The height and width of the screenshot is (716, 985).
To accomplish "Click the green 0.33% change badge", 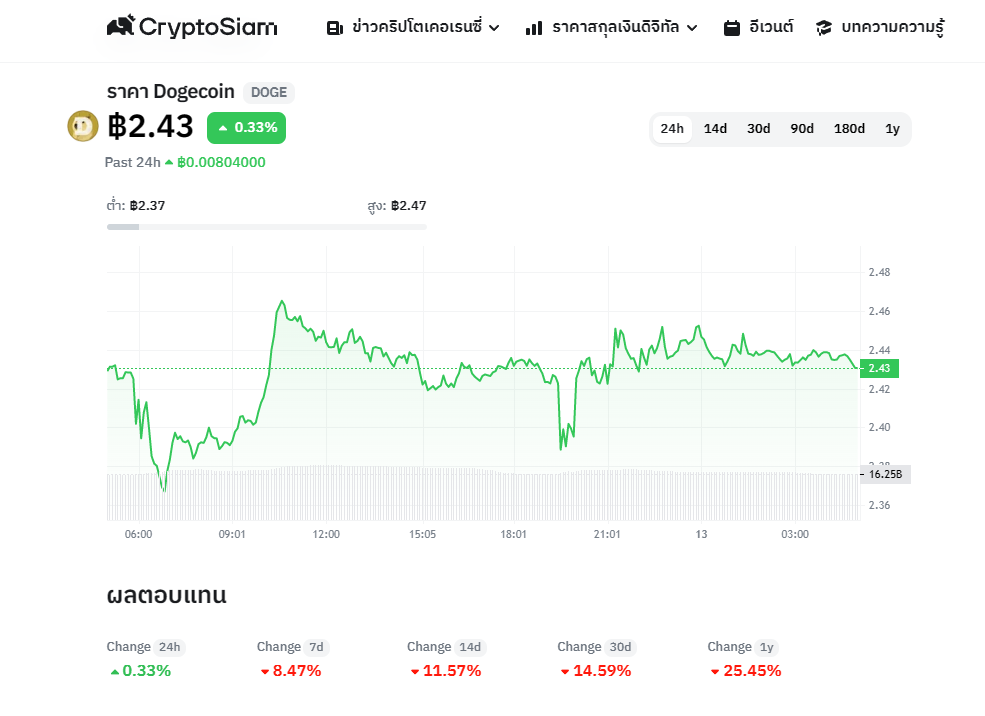I will click(246, 128).
